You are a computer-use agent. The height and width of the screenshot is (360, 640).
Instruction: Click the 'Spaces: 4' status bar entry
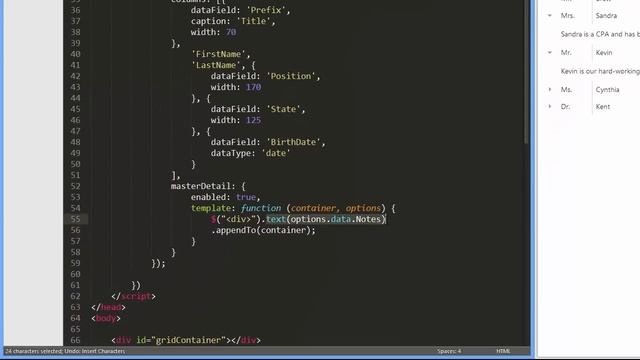tap(449, 351)
